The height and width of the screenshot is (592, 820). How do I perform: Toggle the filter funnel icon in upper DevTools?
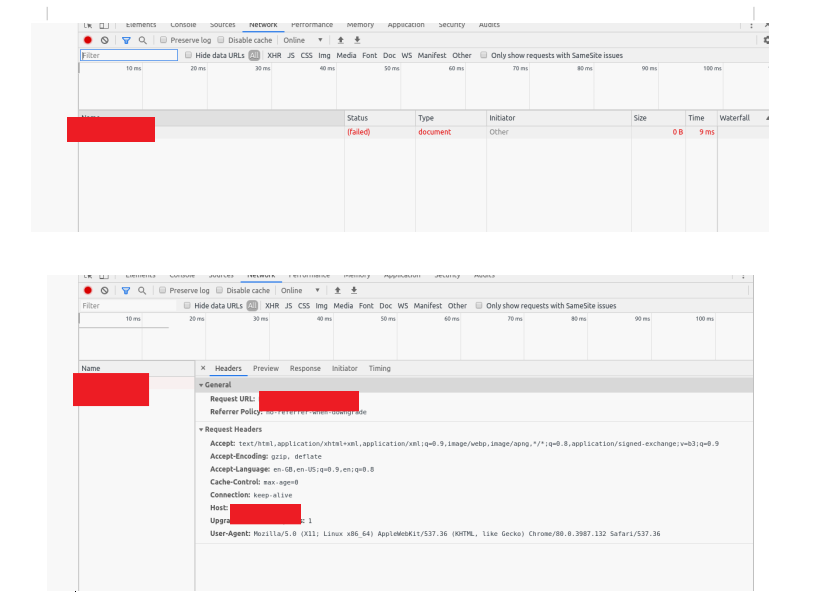click(x=126, y=40)
